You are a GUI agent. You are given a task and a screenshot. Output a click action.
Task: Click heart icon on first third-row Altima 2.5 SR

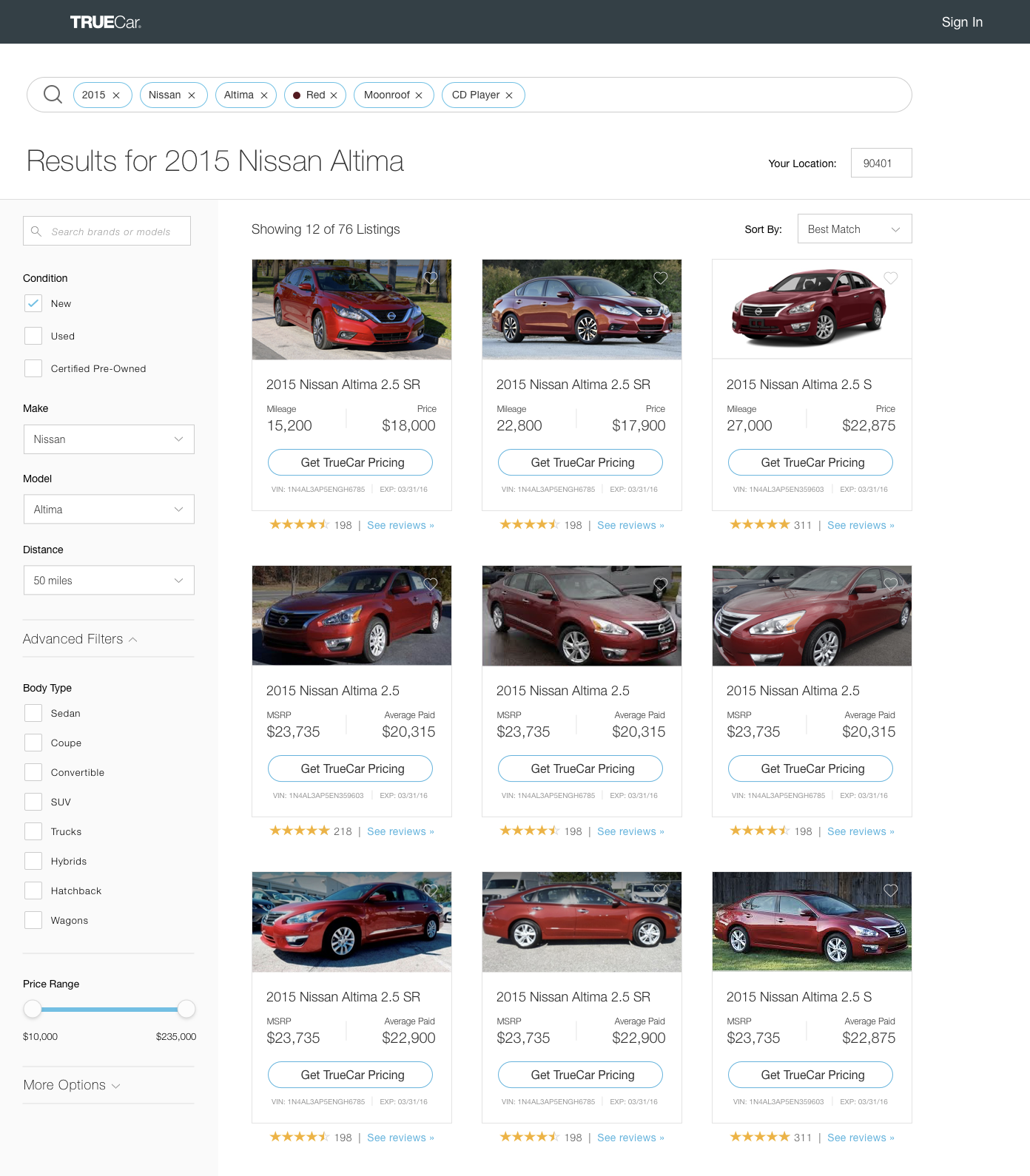coord(431,891)
